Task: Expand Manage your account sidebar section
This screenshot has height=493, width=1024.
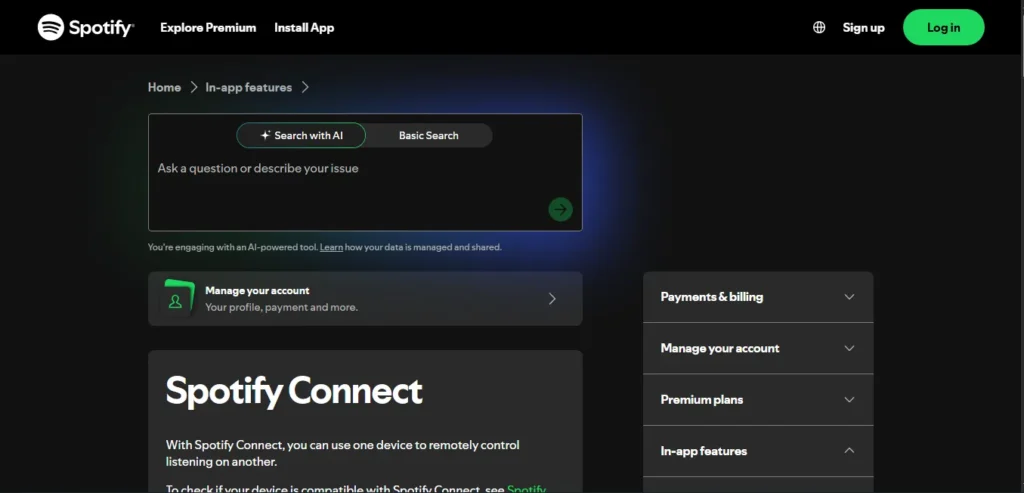Action: pos(758,348)
